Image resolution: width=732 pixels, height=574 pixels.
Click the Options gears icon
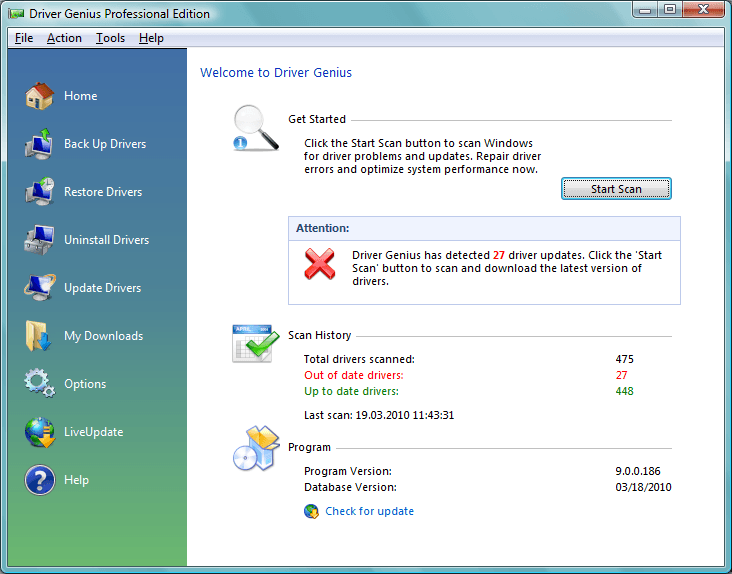click(40, 384)
